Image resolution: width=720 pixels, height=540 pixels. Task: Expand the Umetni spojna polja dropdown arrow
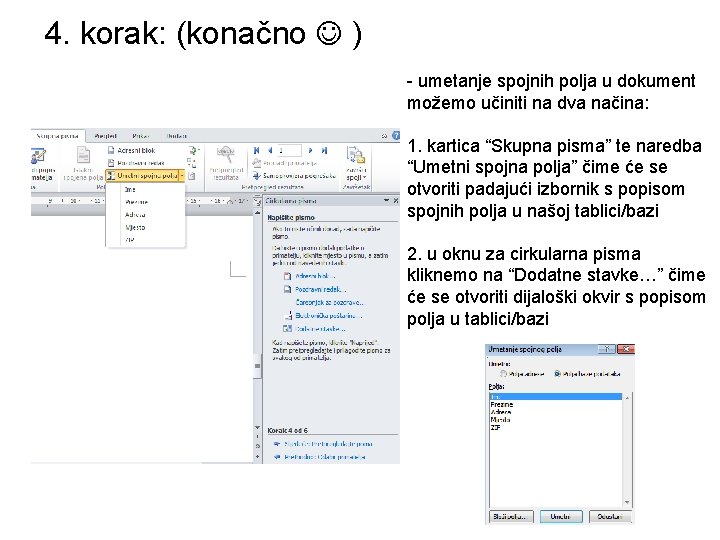pos(182,175)
